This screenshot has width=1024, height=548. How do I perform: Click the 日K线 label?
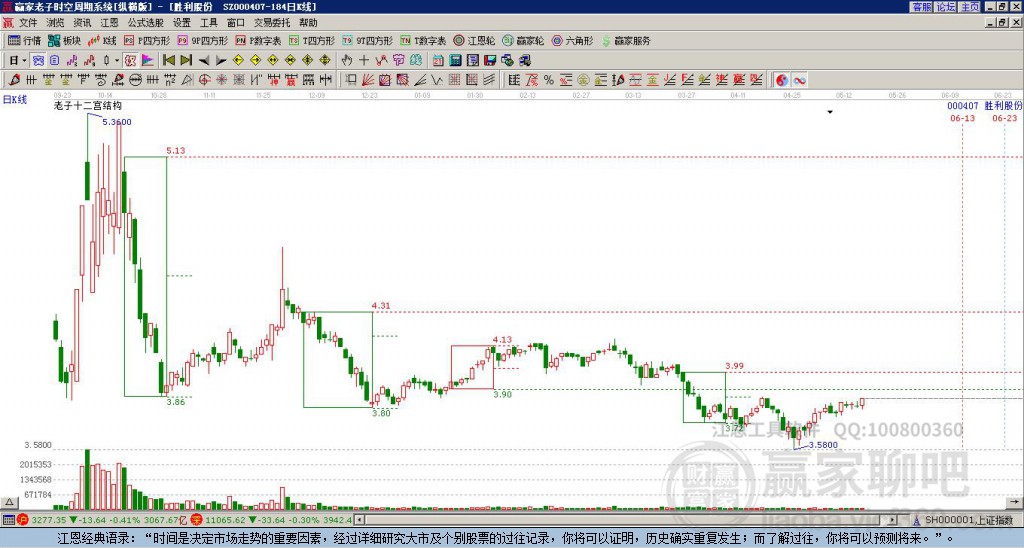15,100
